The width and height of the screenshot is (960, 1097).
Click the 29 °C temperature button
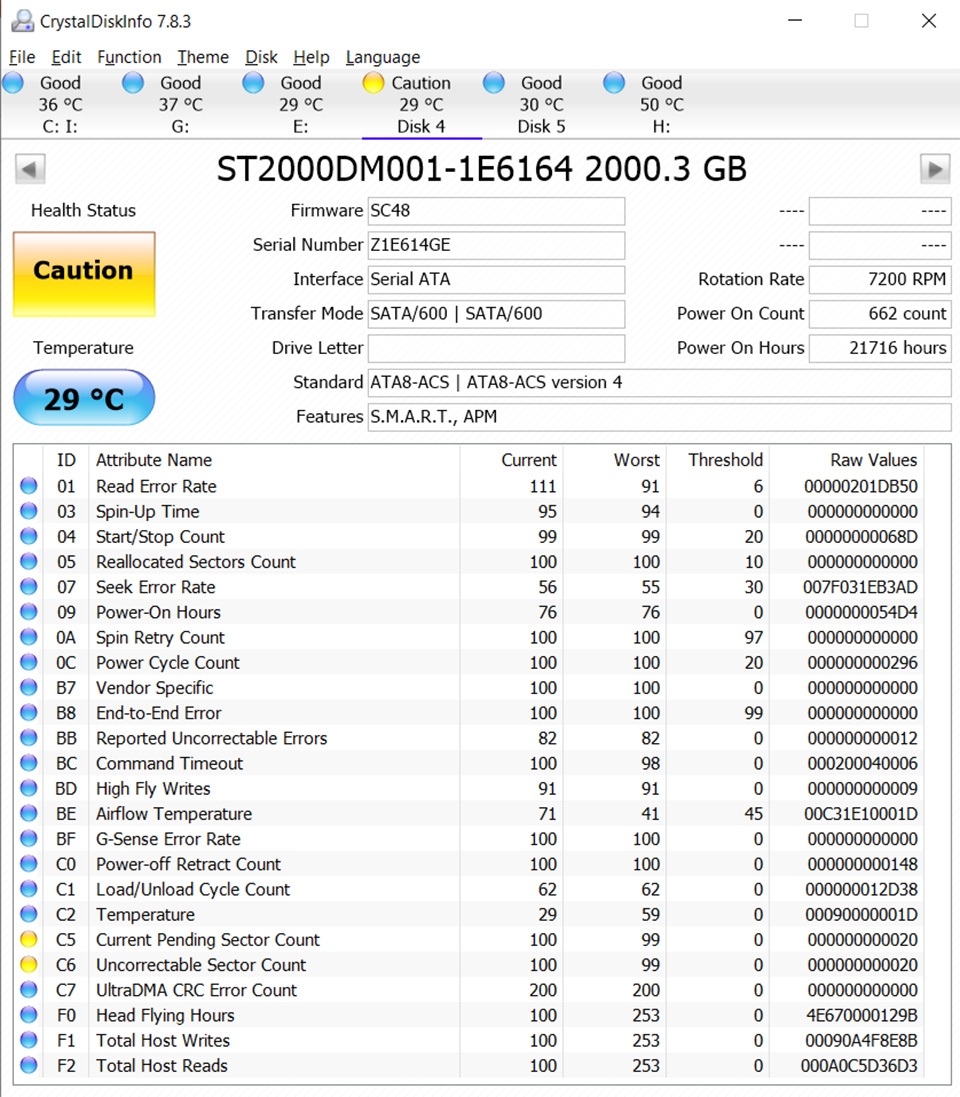tap(84, 399)
